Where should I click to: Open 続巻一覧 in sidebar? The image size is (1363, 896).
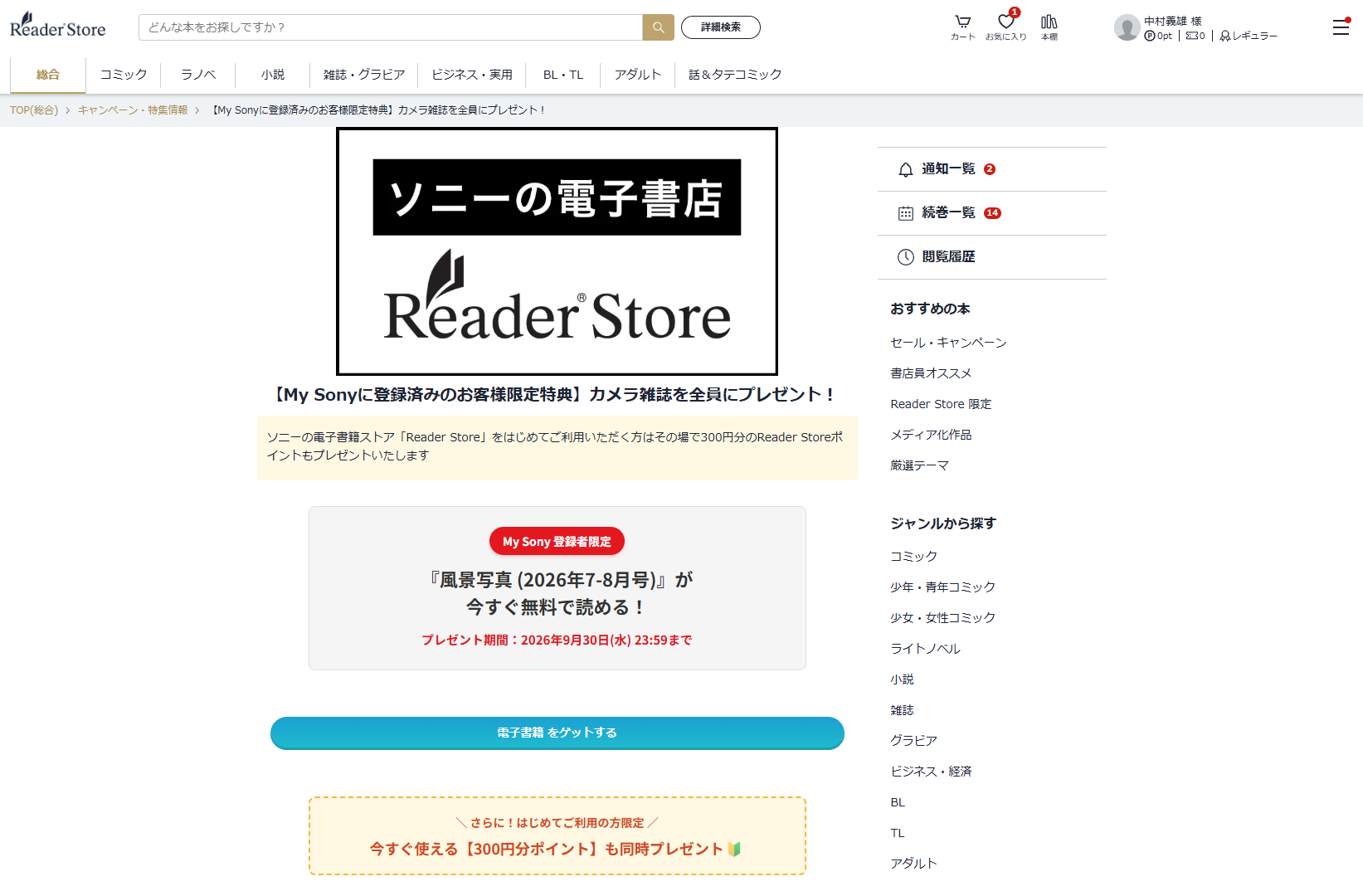point(992,213)
